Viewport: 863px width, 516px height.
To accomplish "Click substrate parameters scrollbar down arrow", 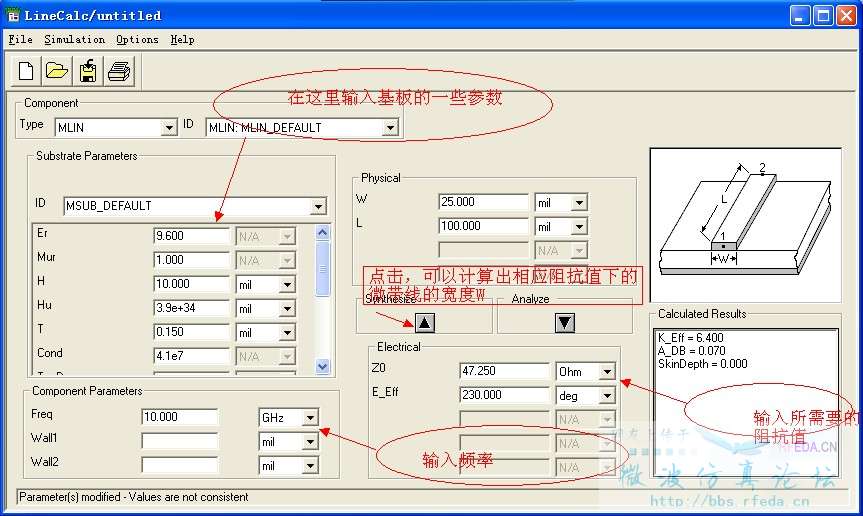I will [323, 366].
